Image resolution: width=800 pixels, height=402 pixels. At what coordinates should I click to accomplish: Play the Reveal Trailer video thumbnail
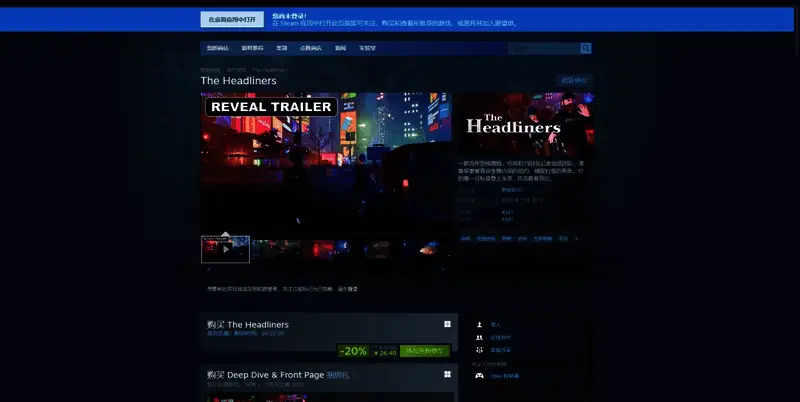225,249
